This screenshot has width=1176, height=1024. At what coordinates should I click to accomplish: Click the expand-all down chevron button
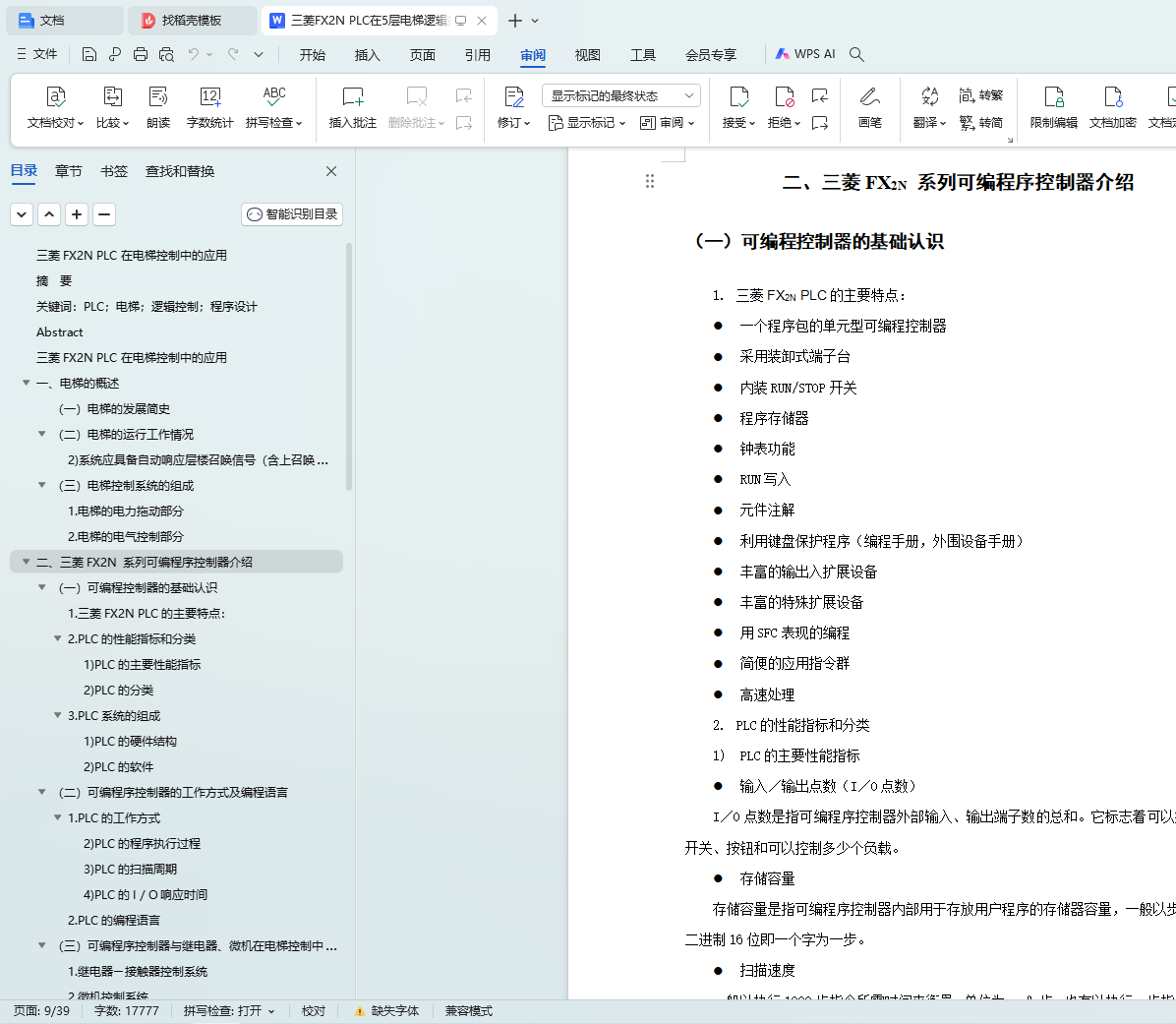point(22,214)
